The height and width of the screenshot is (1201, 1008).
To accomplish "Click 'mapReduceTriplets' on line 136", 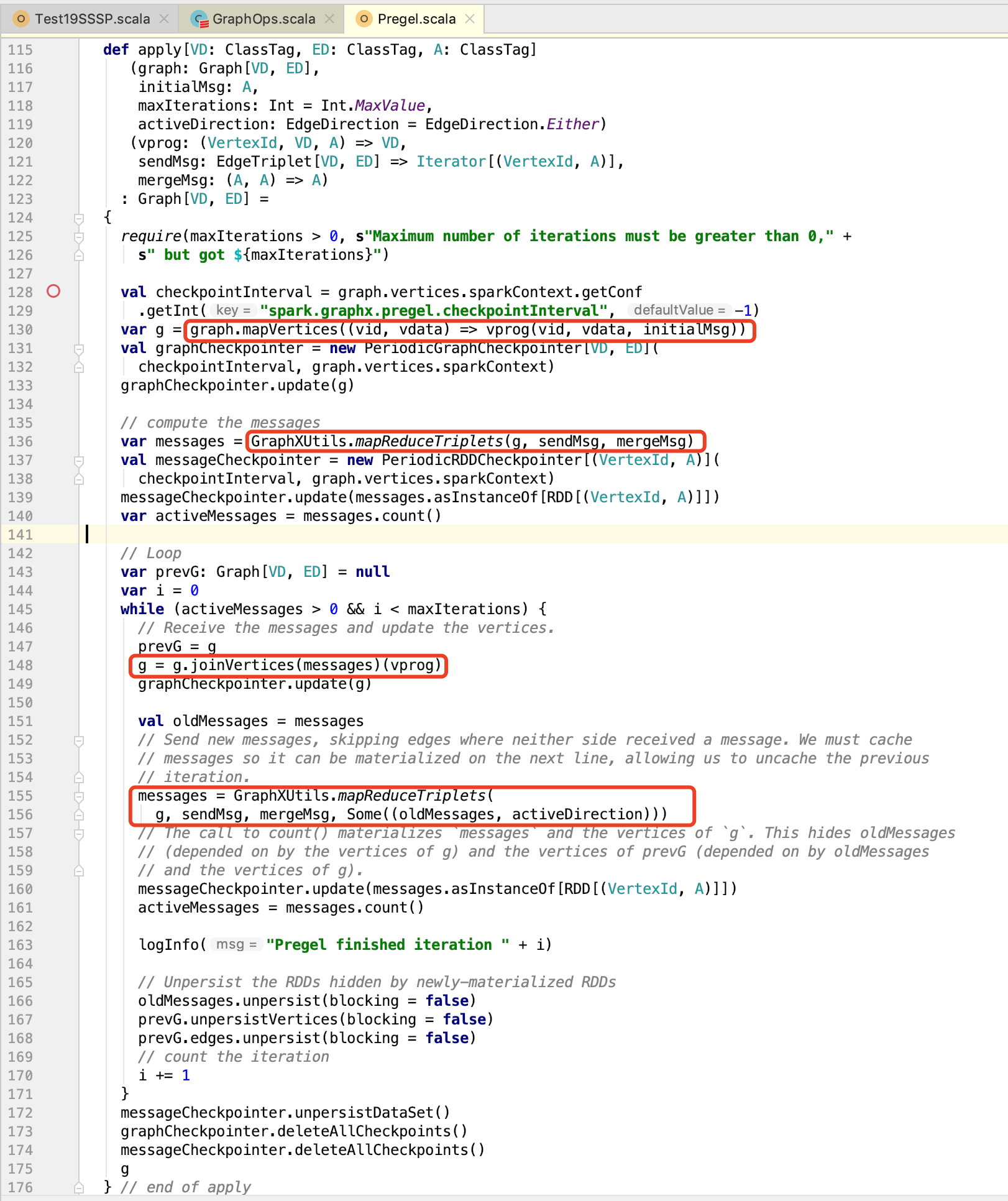I will point(429,441).
